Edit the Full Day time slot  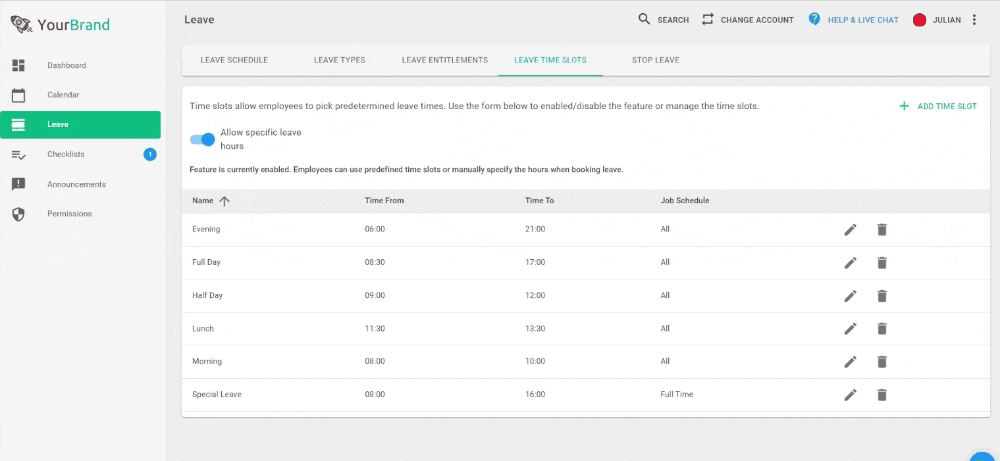pyautogui.click(x=850, y=263)
